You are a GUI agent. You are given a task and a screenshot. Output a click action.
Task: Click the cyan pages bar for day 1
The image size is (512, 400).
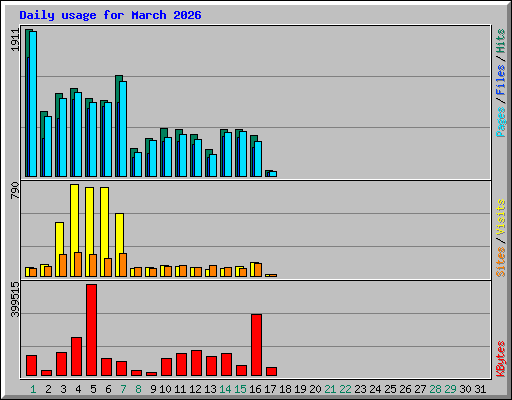click(x=33, y=104)
